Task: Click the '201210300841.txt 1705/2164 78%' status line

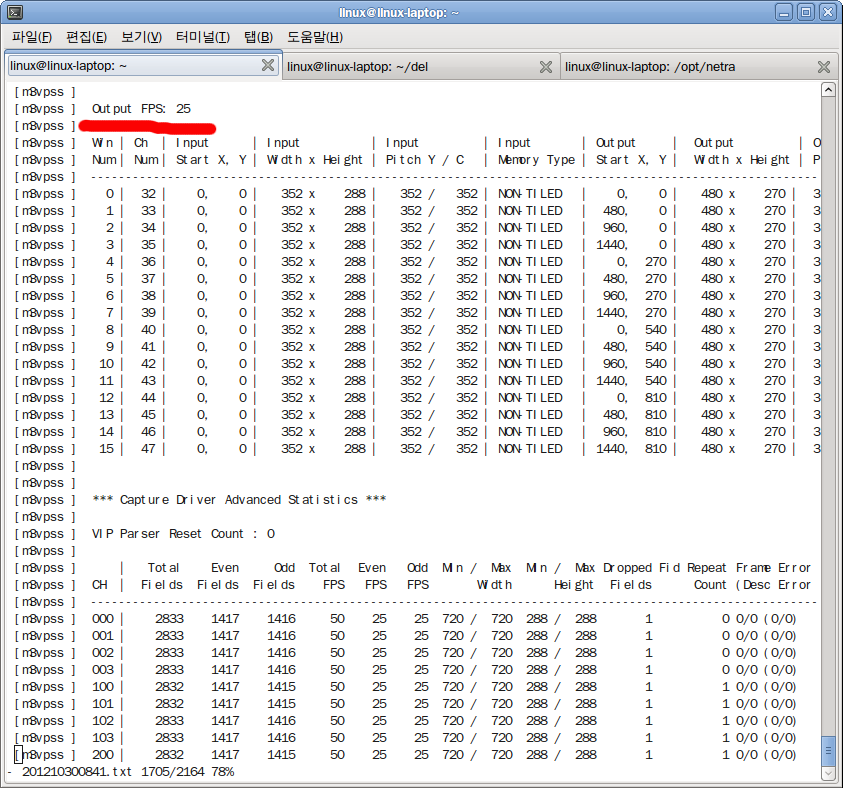Action: tap(128, 772)
